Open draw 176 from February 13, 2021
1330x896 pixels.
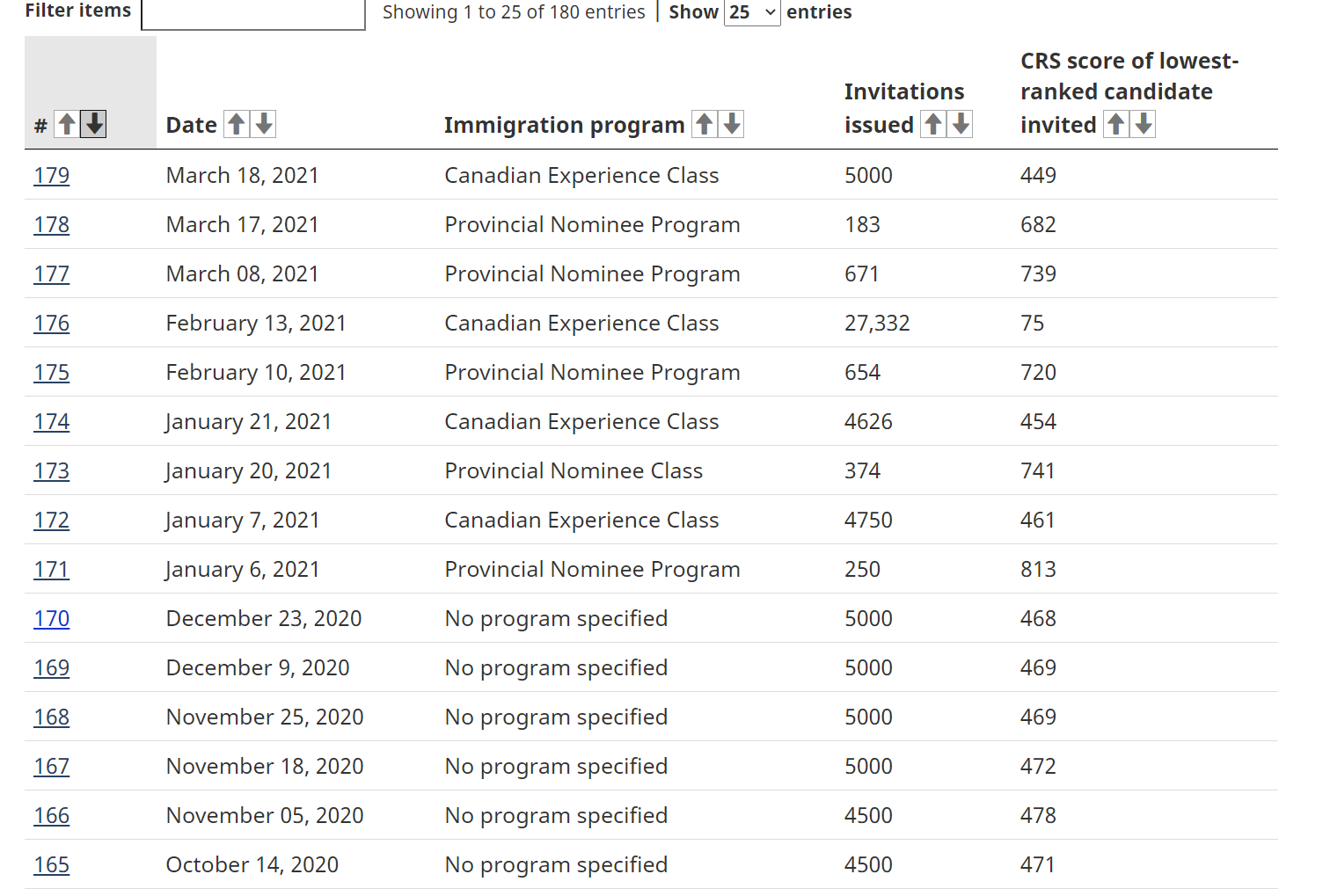pos(52,323)
